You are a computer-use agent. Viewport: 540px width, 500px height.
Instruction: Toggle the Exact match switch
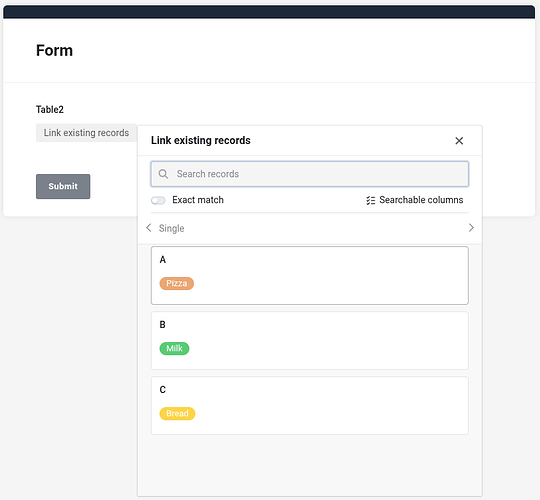click(158, 200)
